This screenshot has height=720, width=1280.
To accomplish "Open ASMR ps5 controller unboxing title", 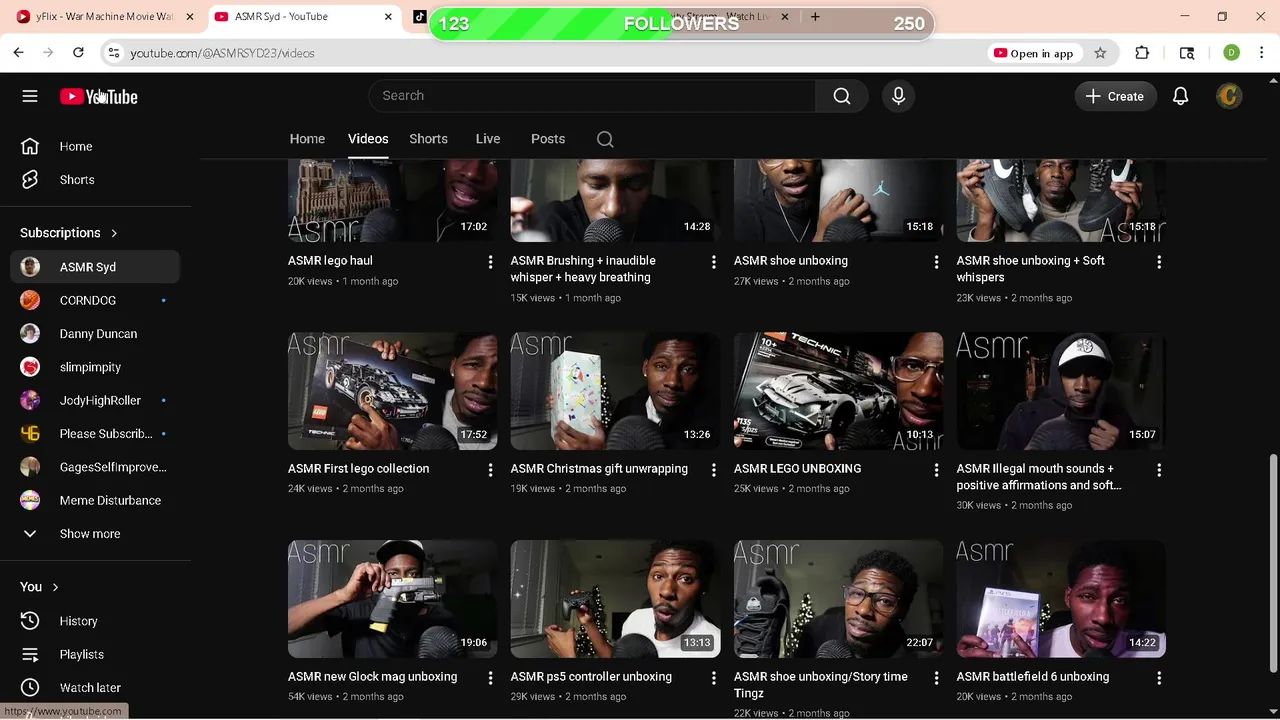I will point(591,676).
